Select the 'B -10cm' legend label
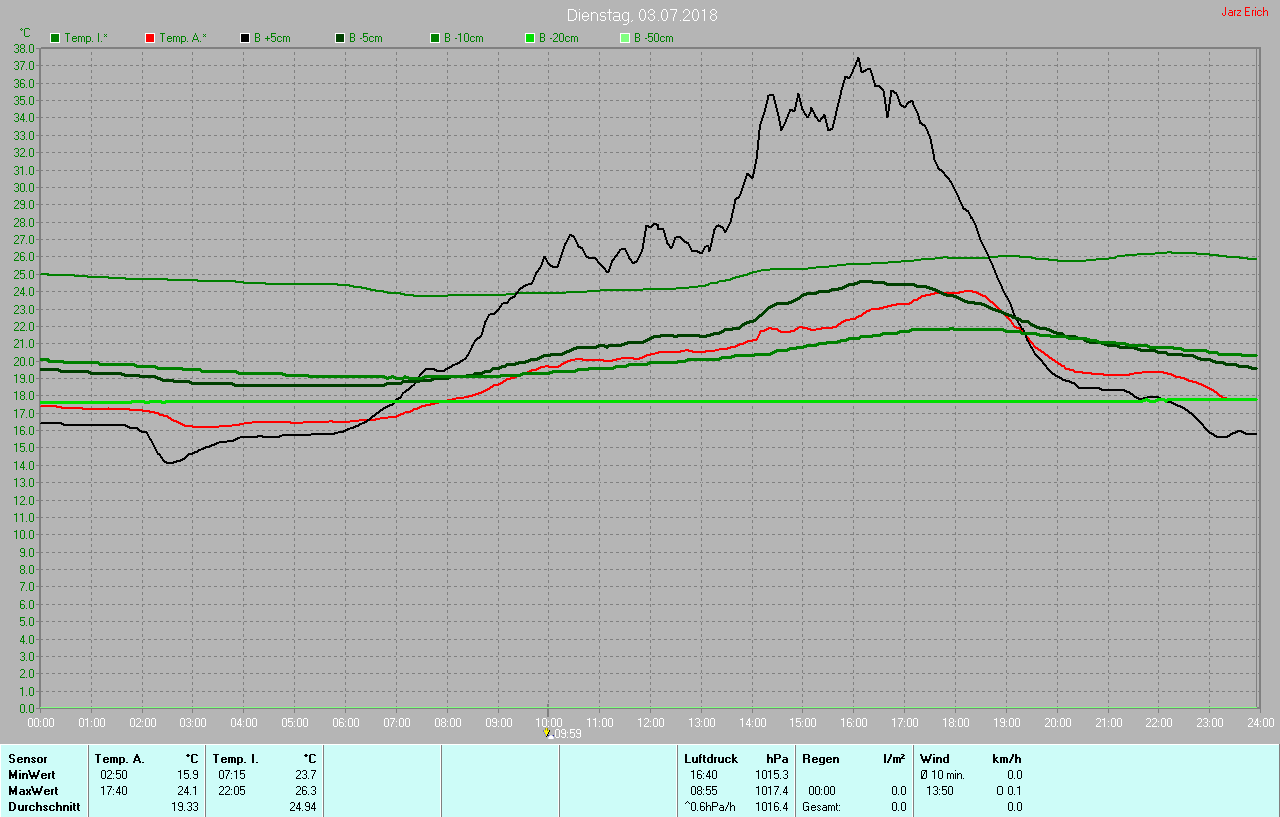Viewport: 1280px width, 817px height. coord(464,38)
